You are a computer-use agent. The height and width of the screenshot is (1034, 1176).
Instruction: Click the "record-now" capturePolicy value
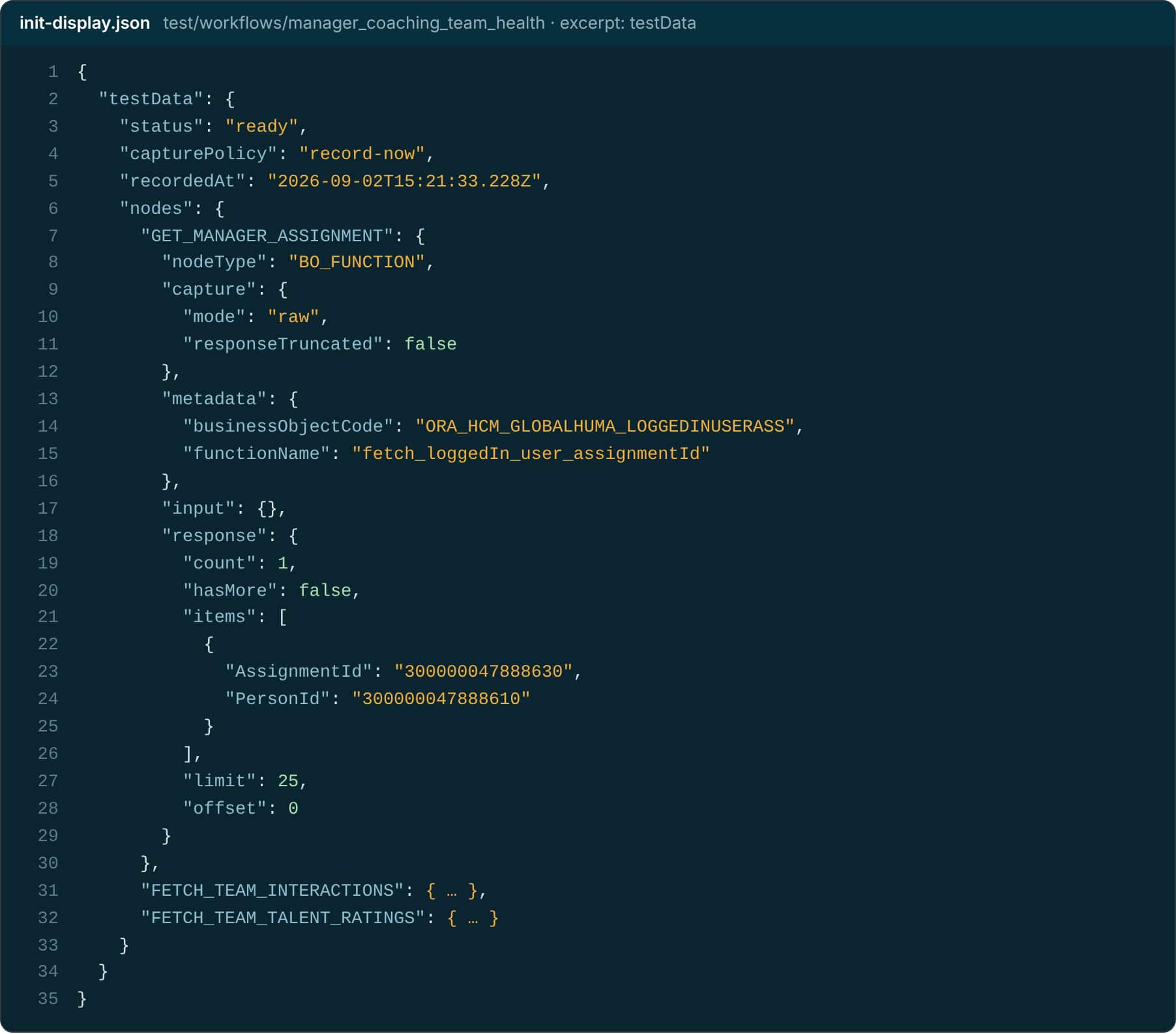coord(362,154)
